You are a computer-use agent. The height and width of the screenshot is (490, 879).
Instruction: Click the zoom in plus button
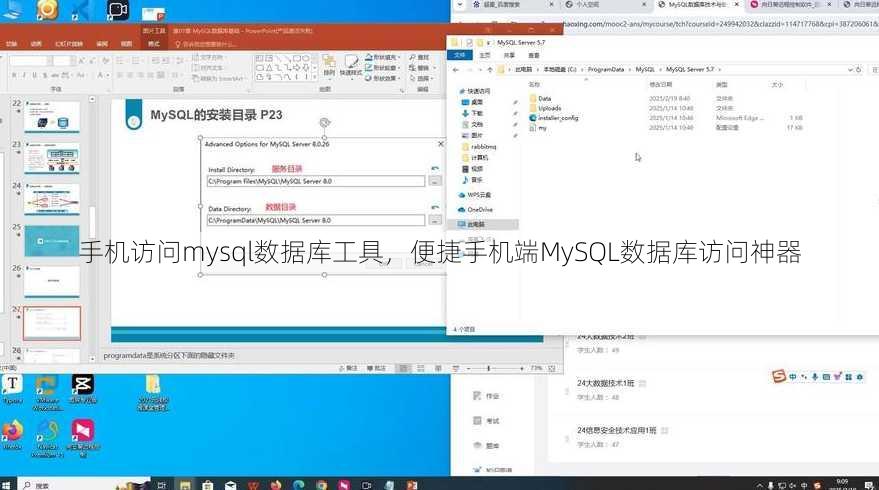[x=522, y=368]
